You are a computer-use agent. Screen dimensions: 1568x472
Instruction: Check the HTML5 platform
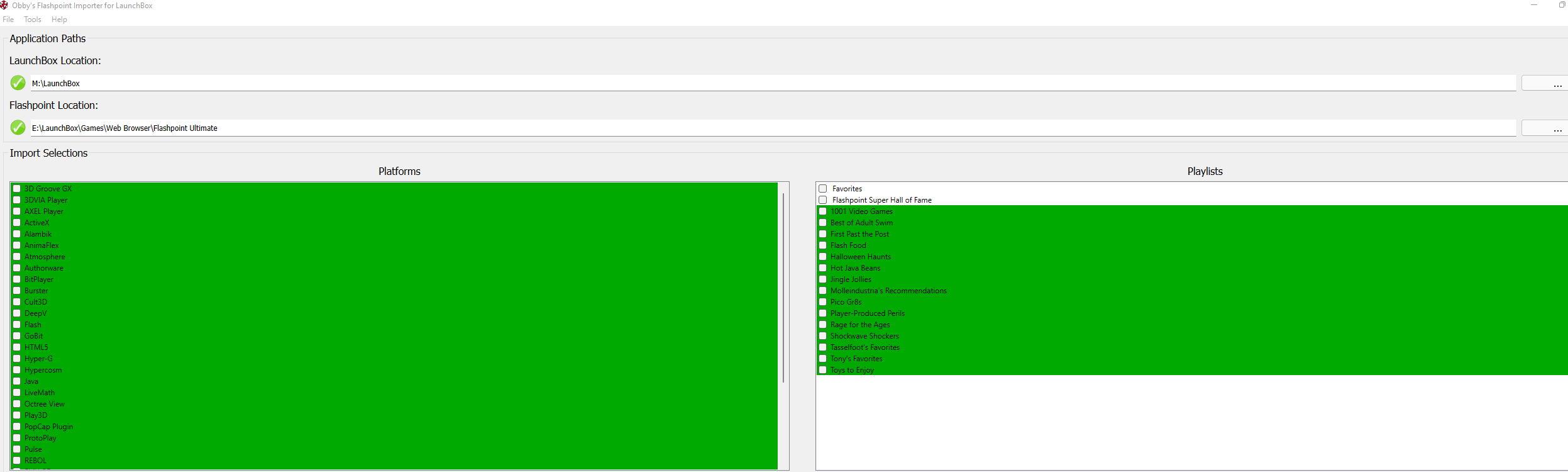tap(17, 347)
